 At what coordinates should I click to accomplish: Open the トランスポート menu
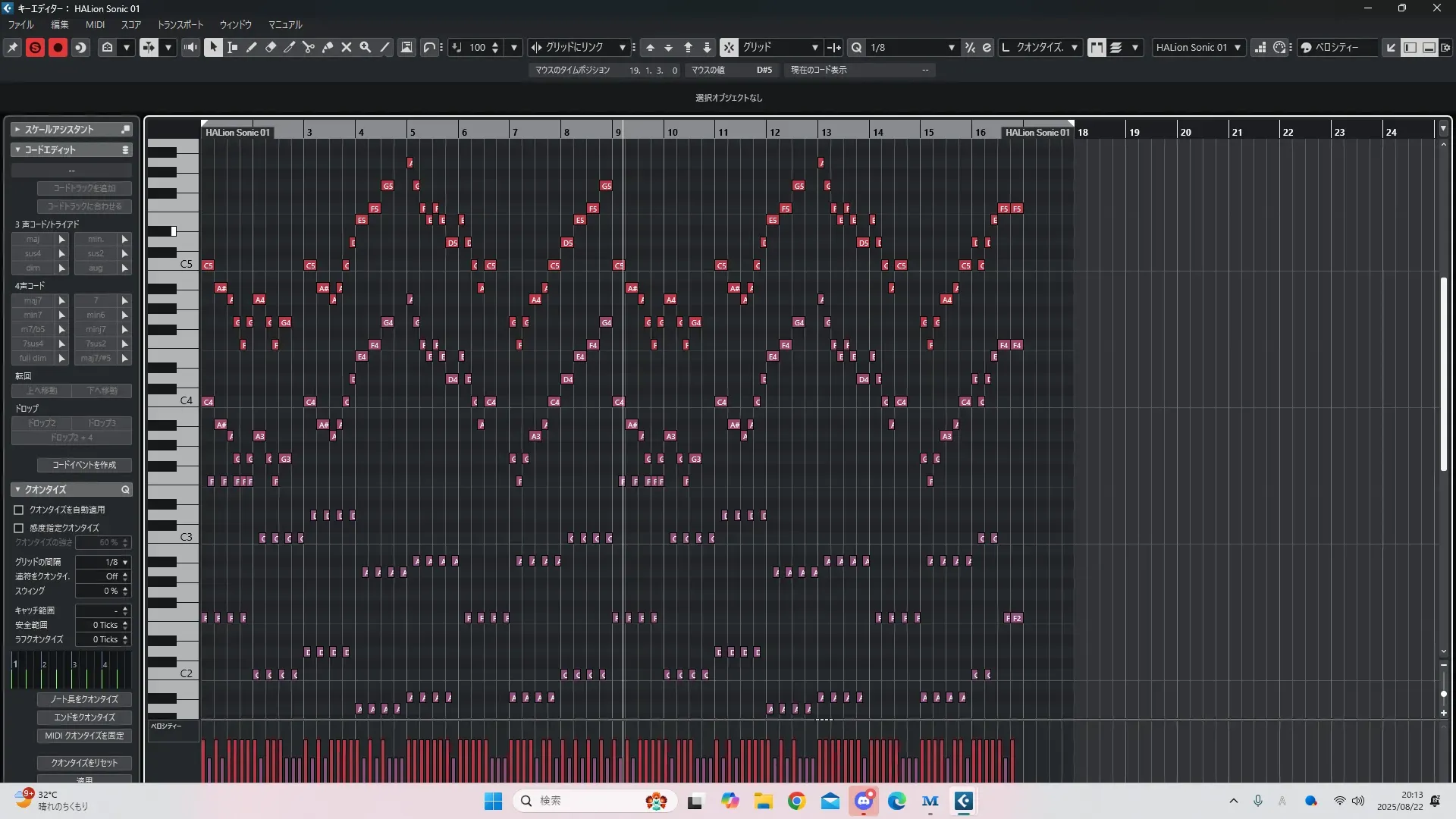pos(180,24)
